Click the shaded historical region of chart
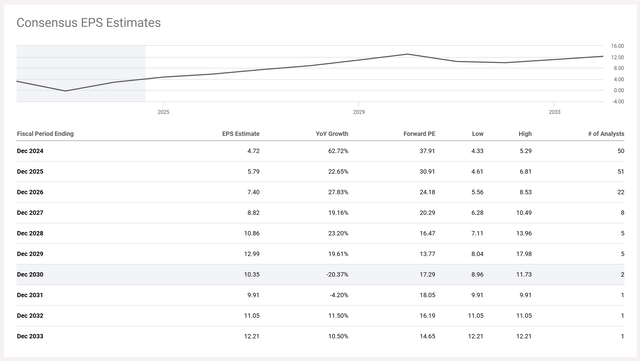The image size is (640, 361). pyautogui.click(x=81, y=74)
